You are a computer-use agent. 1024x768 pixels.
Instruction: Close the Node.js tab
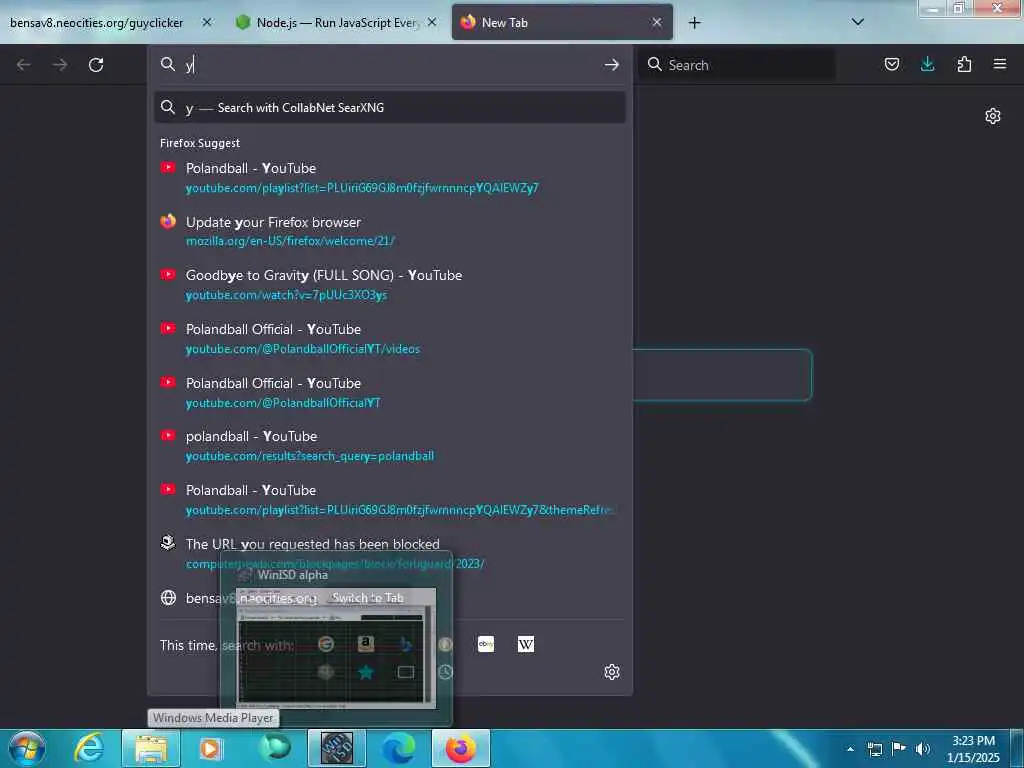click(432, 22)
